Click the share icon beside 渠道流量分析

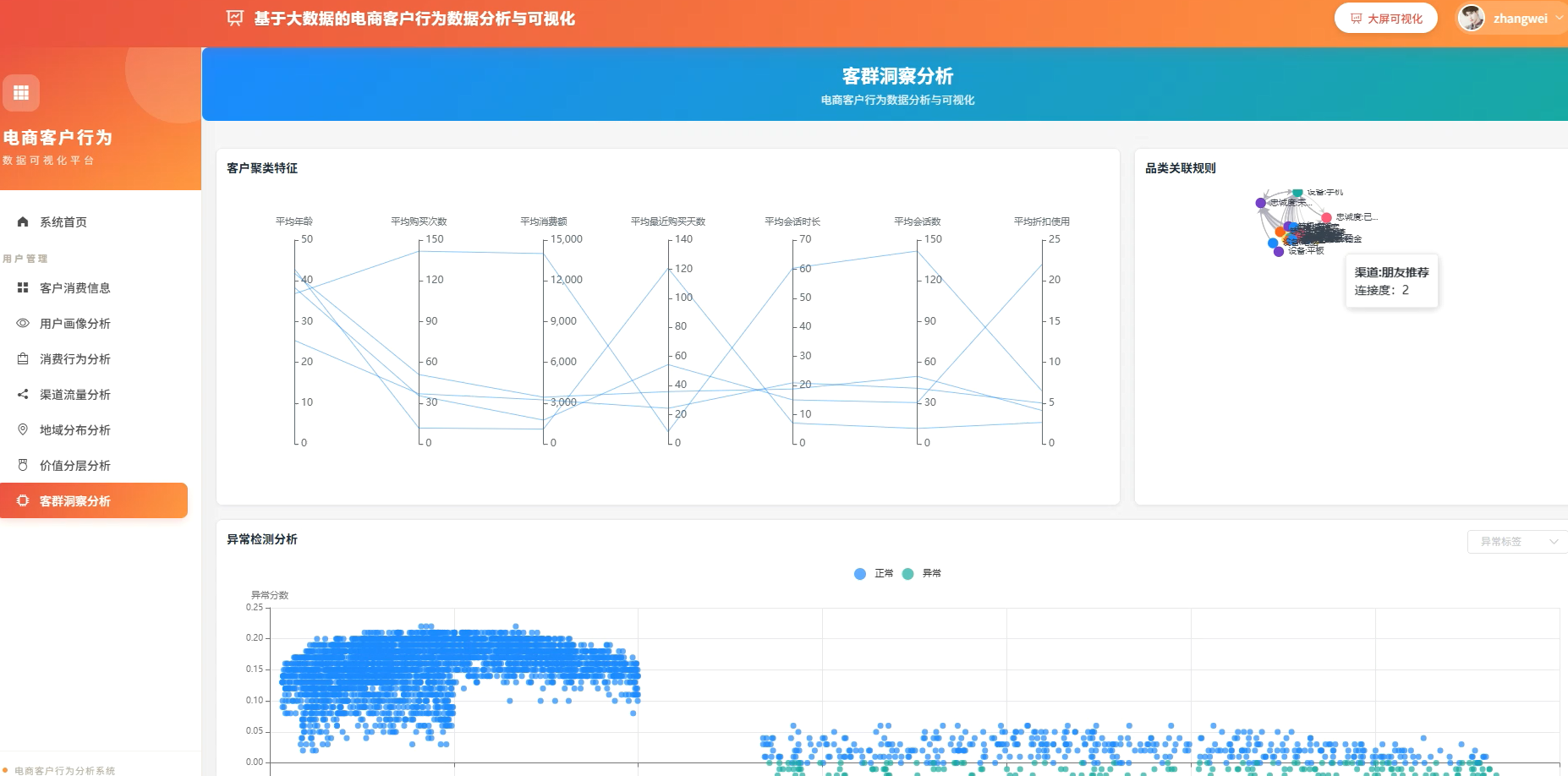23,394
